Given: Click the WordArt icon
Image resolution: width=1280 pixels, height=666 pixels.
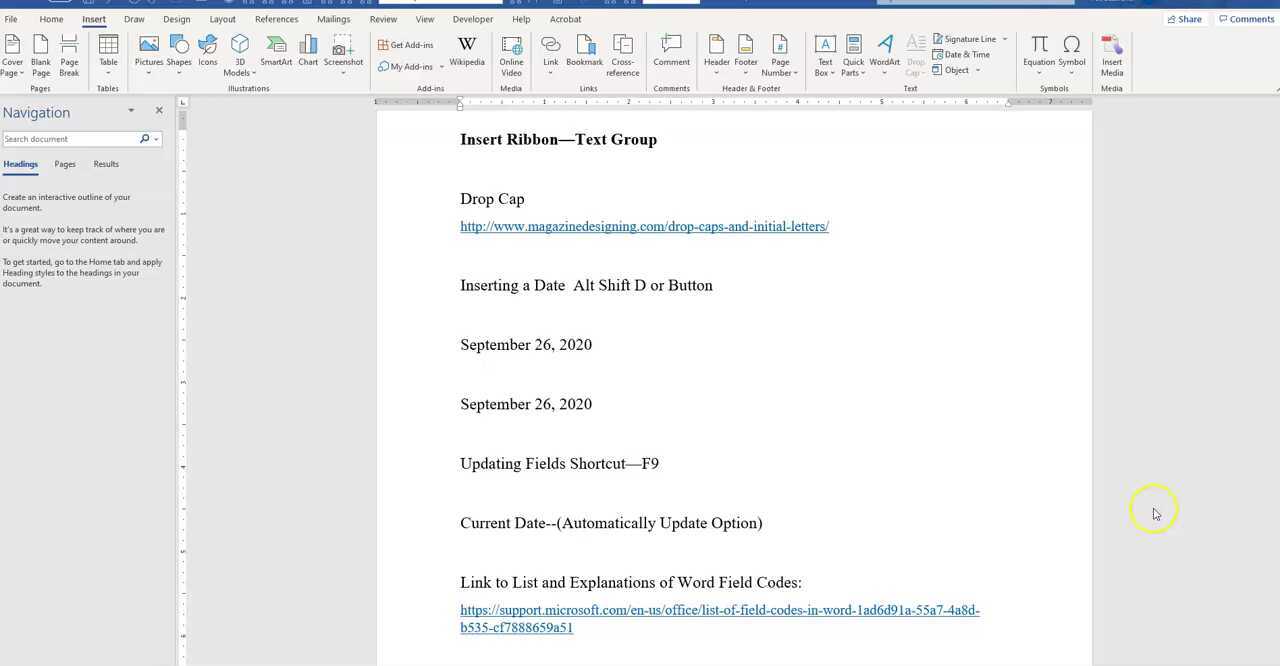Looking at the screenshot, I should tap(884, 52).
